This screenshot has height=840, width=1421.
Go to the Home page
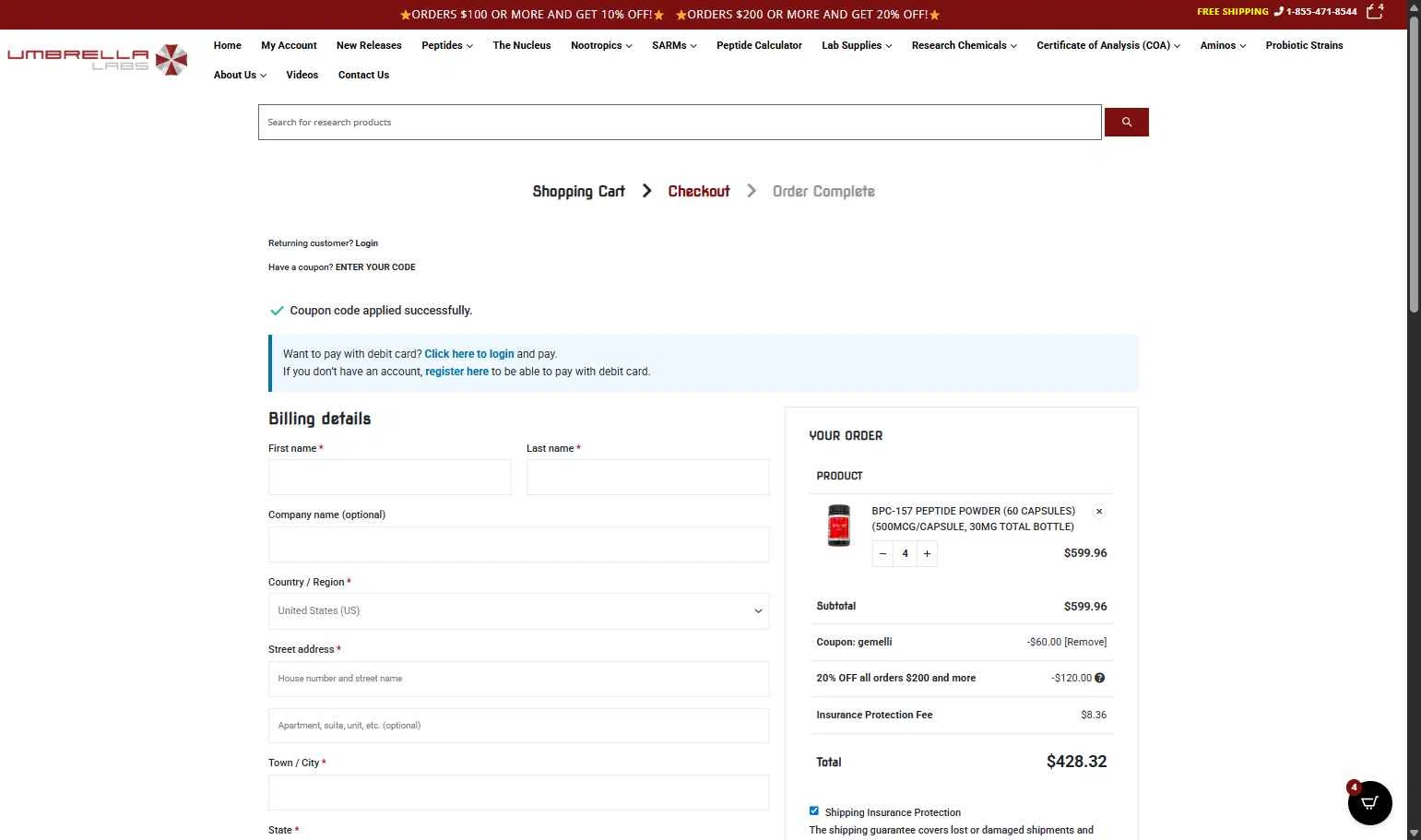(227, 45)
